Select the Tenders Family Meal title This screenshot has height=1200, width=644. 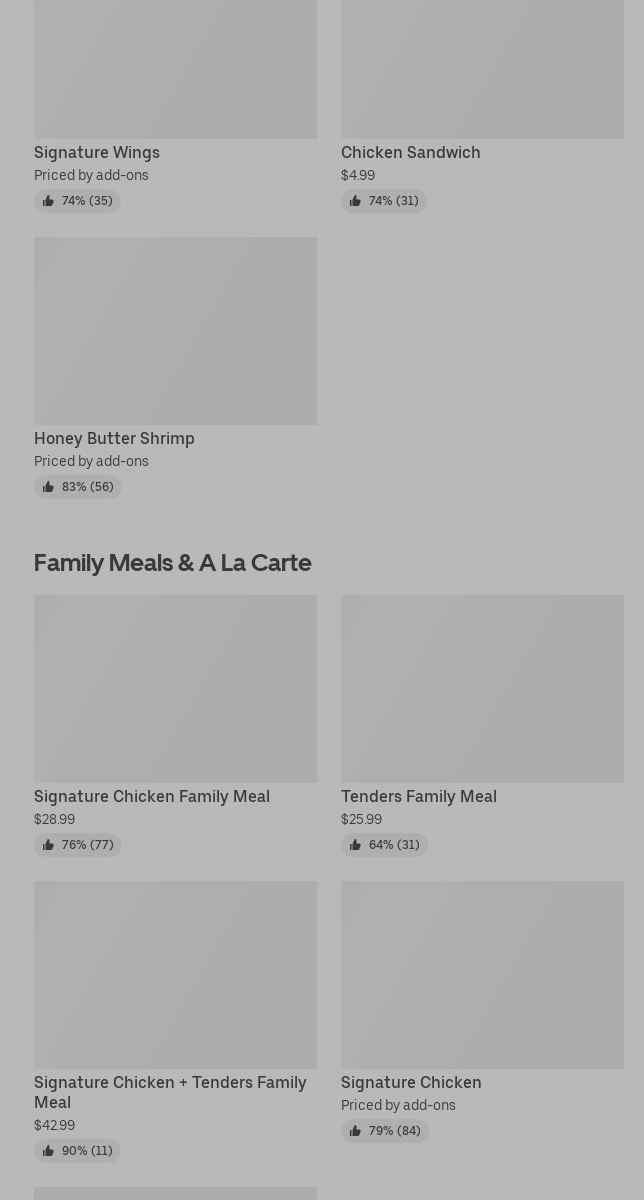click(418, 796)
